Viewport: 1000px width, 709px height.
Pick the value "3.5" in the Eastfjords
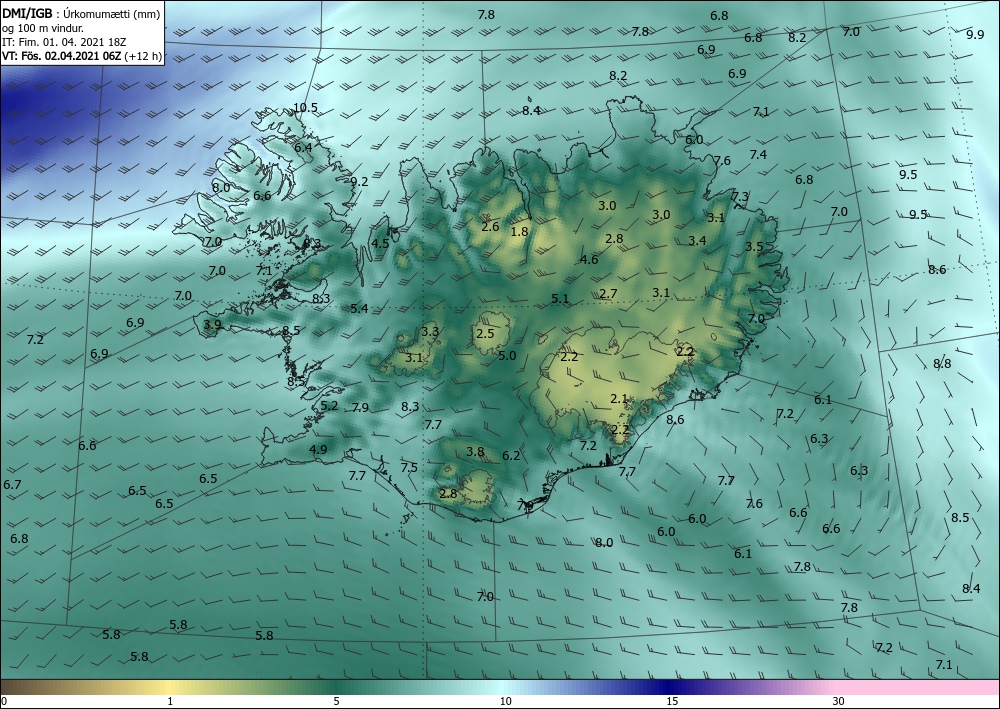click(x=754, y=247)
